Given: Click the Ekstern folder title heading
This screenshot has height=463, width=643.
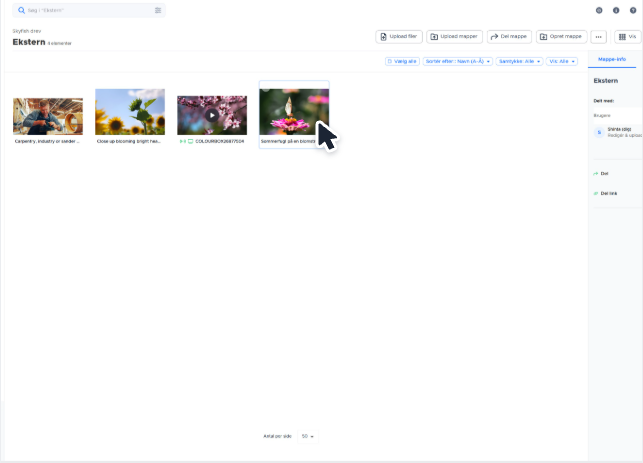Looking at the screenshot, I should [29, 42].
